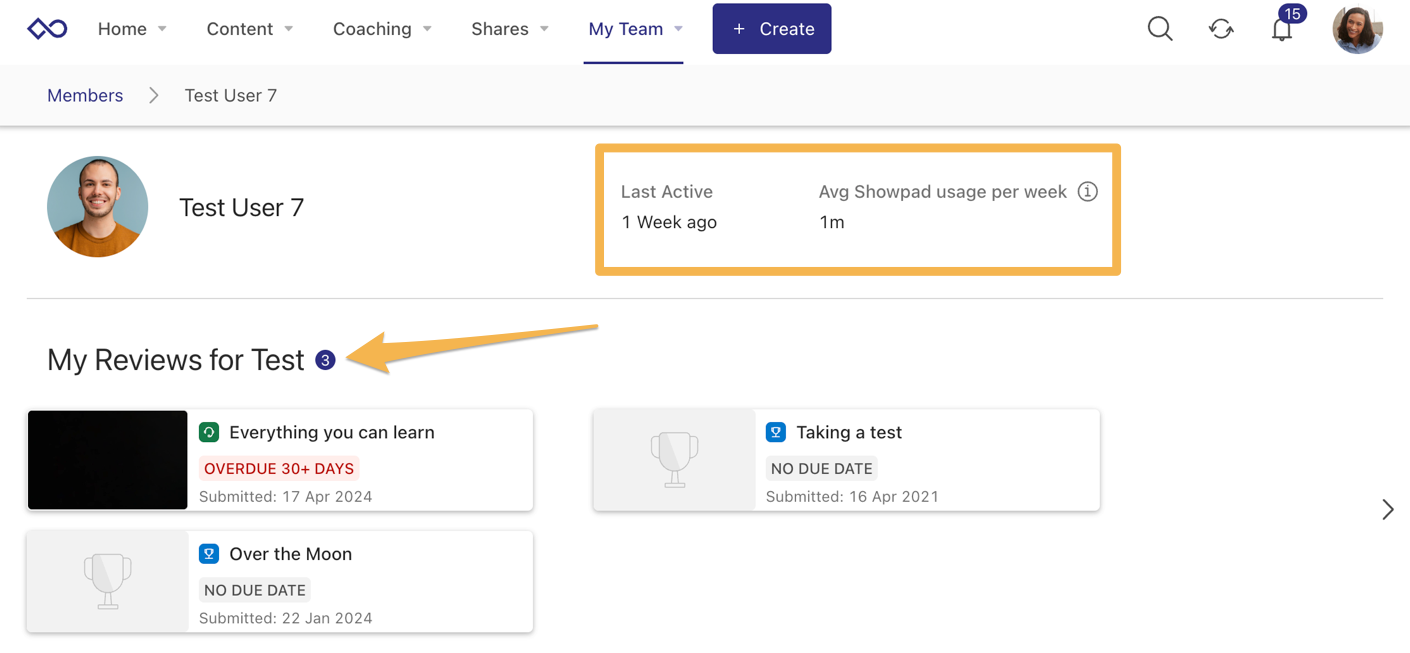Open the Everything you can learn thumbnail

(x=108, y=460)
